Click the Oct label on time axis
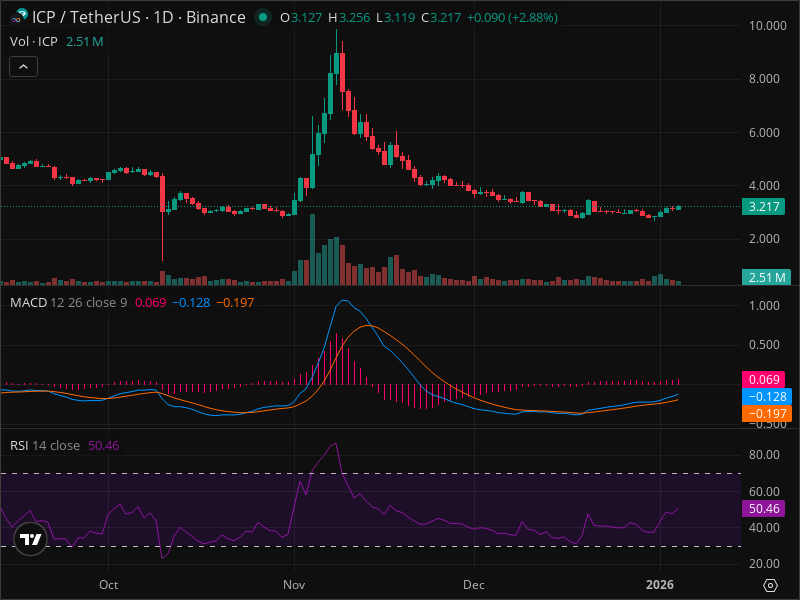The image size is (800, 600). point(108,585)
